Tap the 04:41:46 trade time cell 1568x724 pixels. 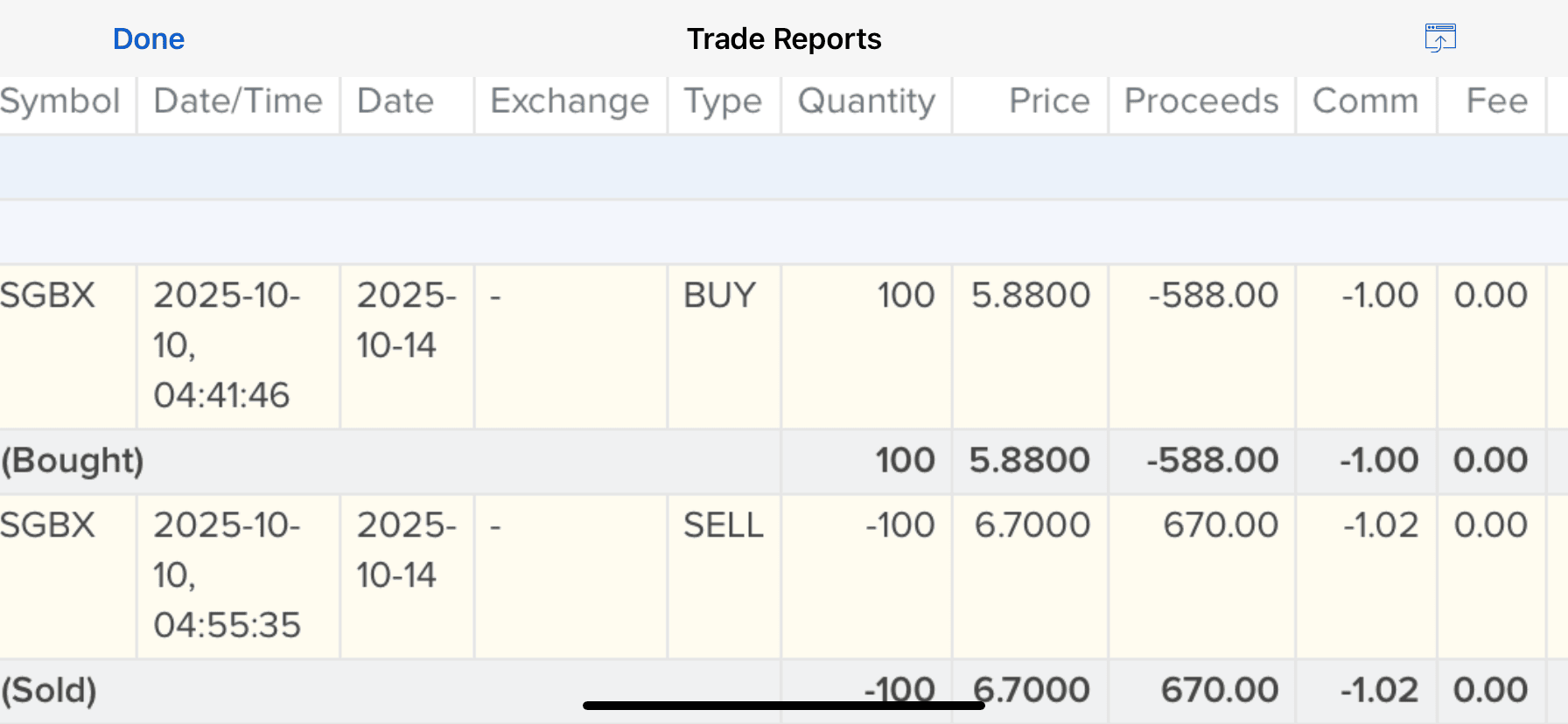click(221, 395)
